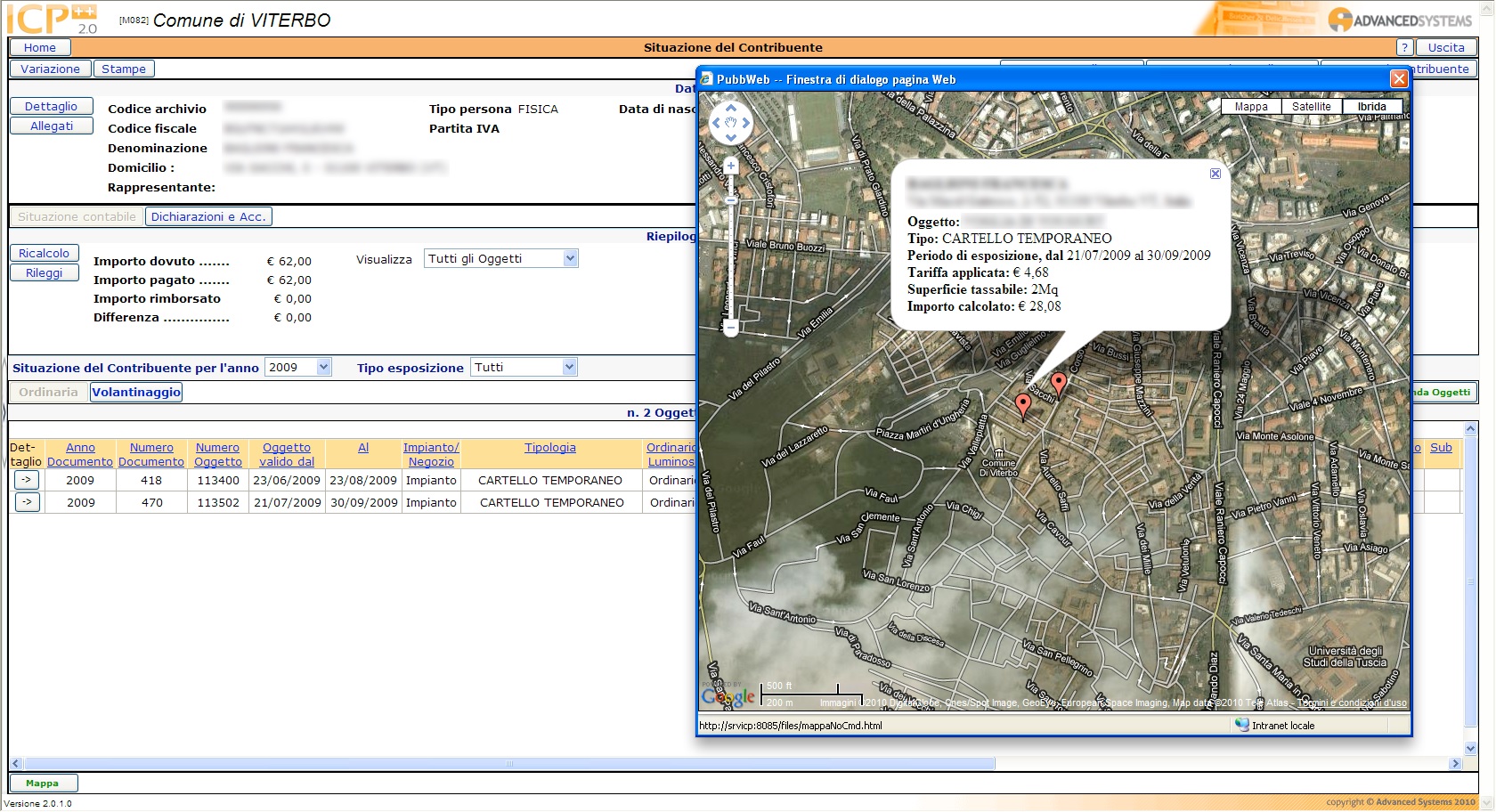
Task: Open detail arrow for document 470
Action: click(x=27, y=502)
